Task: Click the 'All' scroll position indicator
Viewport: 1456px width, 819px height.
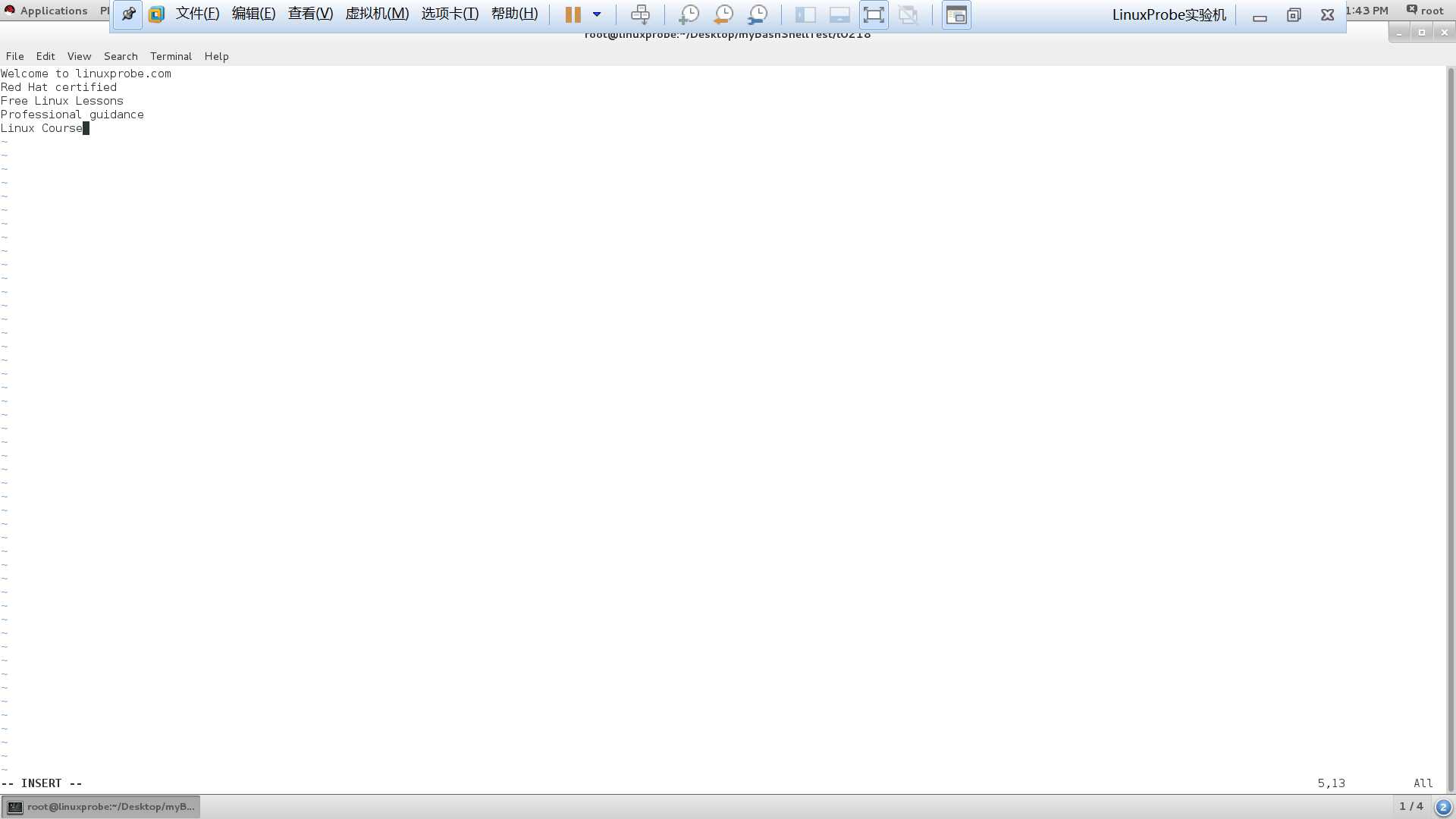Action: pos(1423,783)
